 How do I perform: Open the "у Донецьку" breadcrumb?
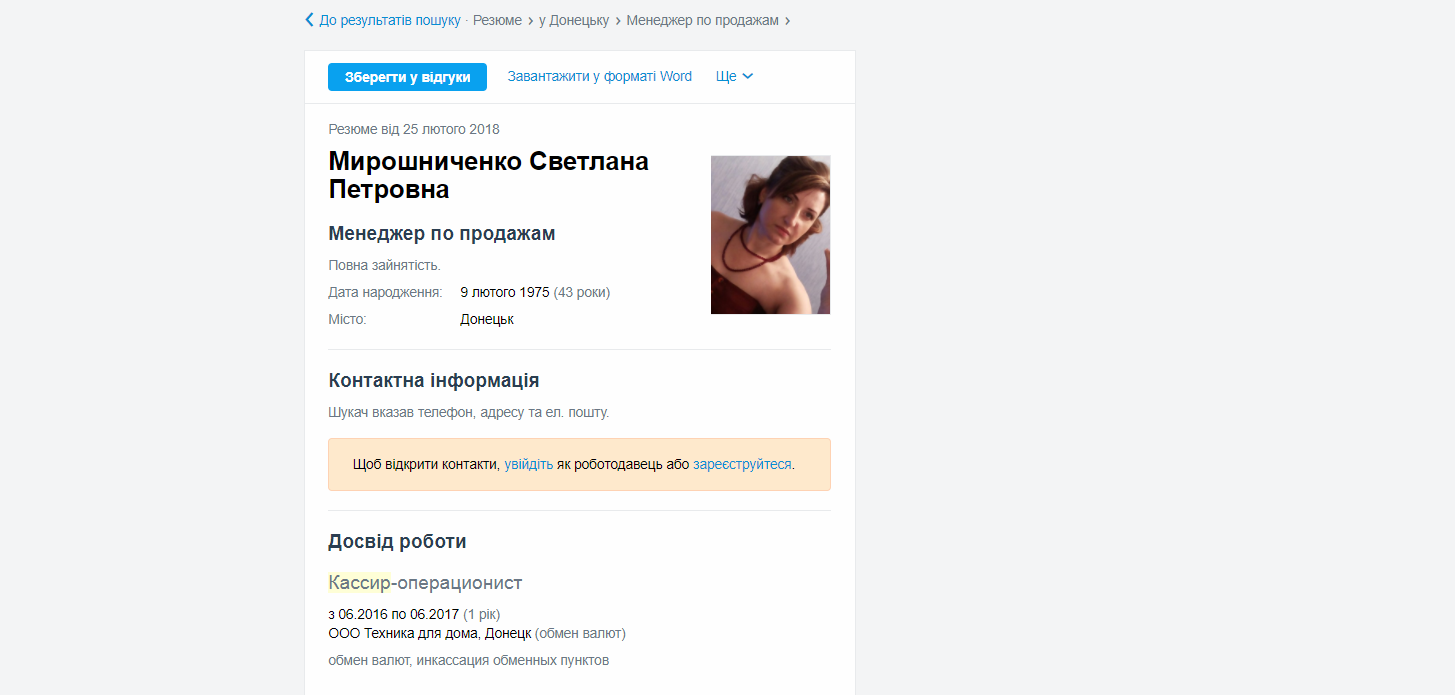pyautogui.click(x=574, y=20)
